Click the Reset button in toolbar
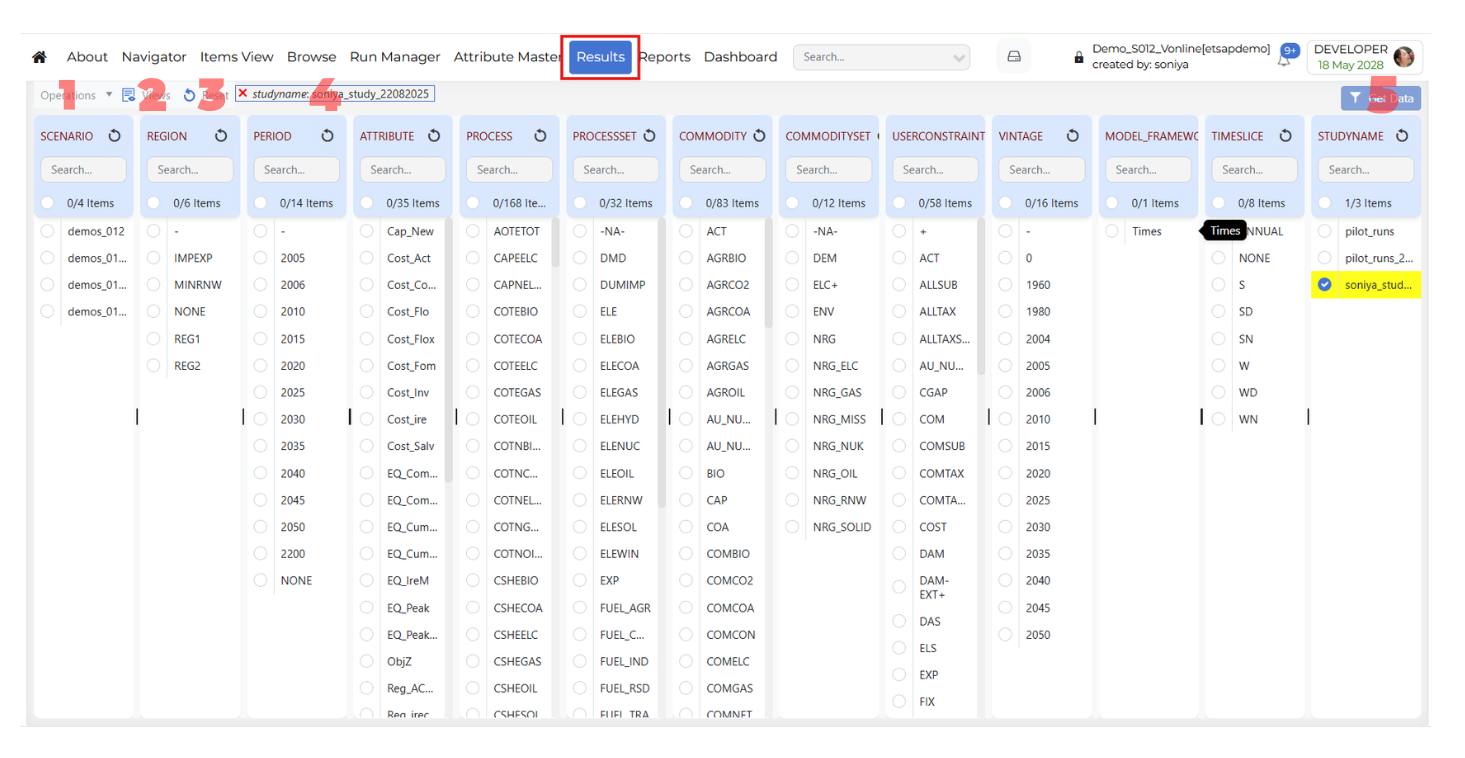The width and height of the screenshot is (1465, 758). [206, 96]
